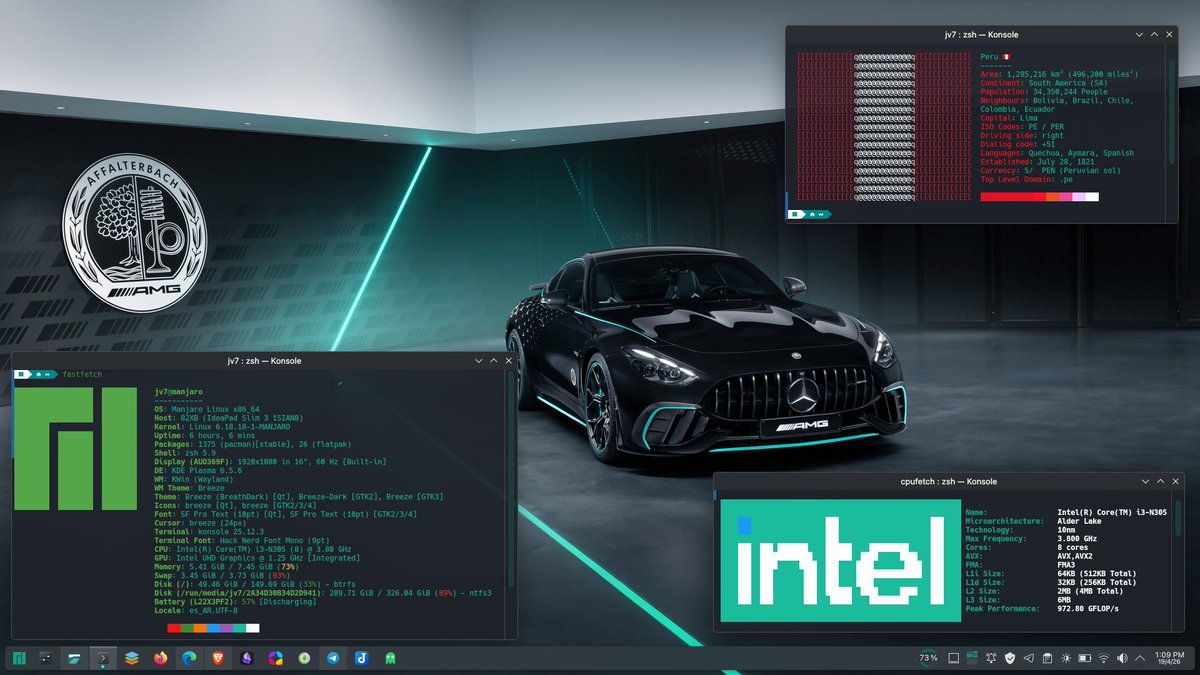
Task: Click the 'Dialing code: +51' line
Action: pos(1018,144)
